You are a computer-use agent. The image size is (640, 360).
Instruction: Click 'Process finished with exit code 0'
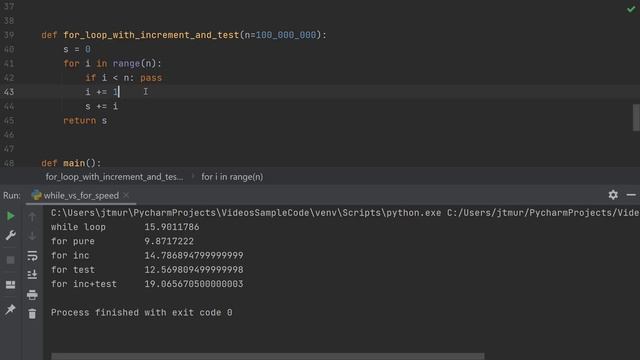tap(142, 313)
